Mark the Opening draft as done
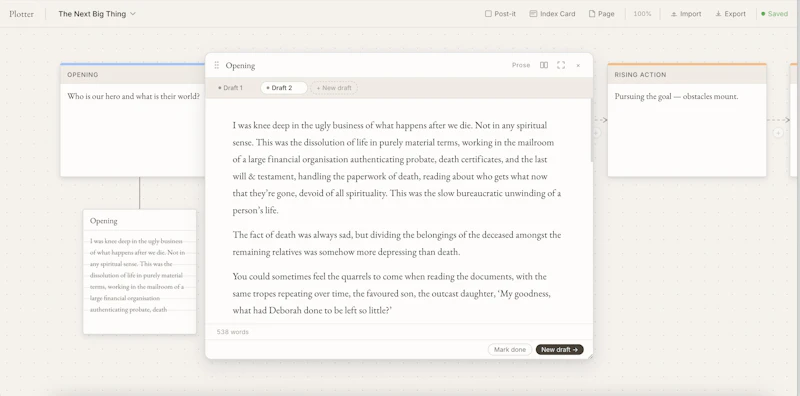This screenshot has height=396, width=800. point(510,350)
